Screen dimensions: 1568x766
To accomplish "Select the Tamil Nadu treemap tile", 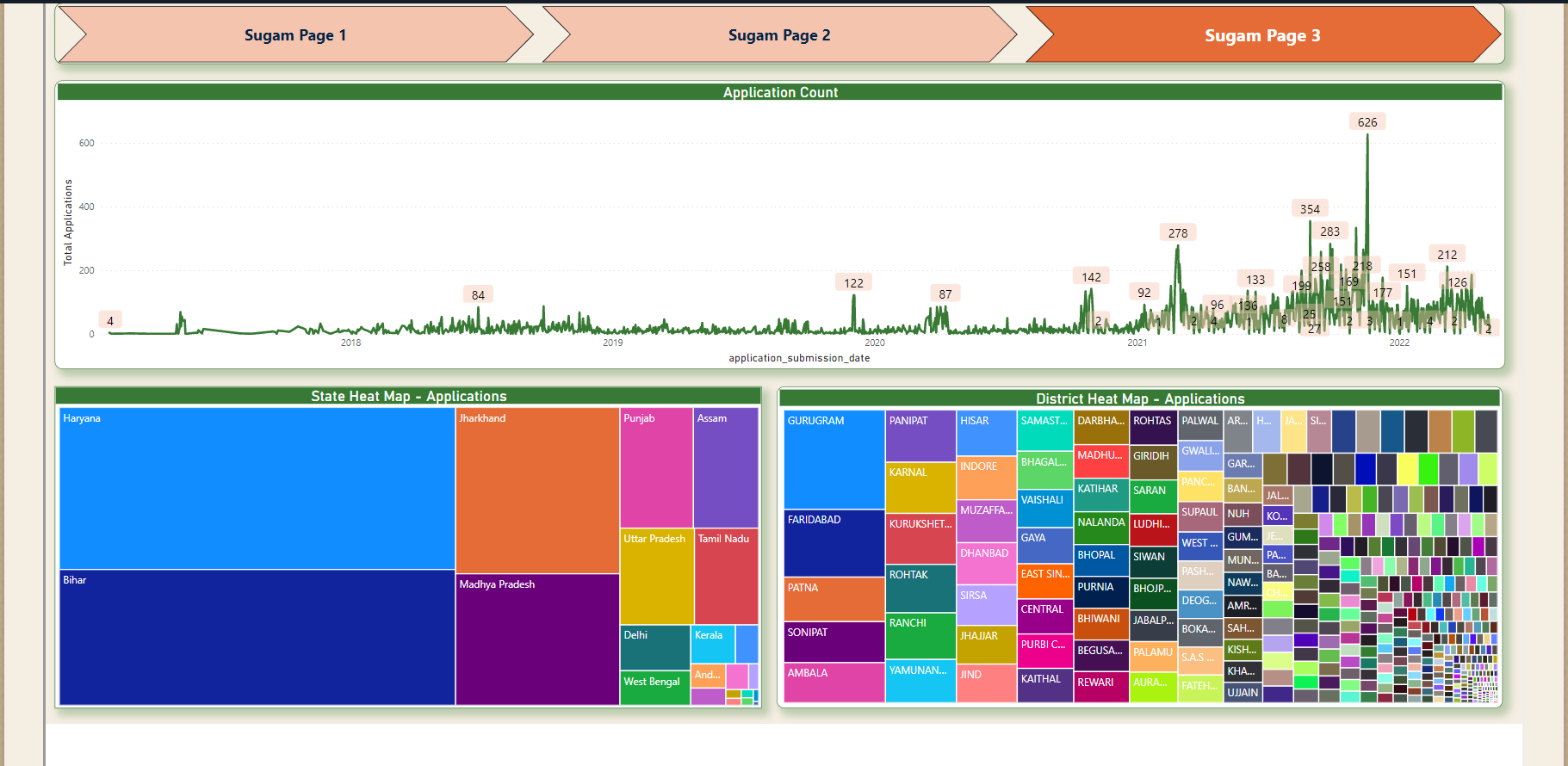I will [726, 577].
